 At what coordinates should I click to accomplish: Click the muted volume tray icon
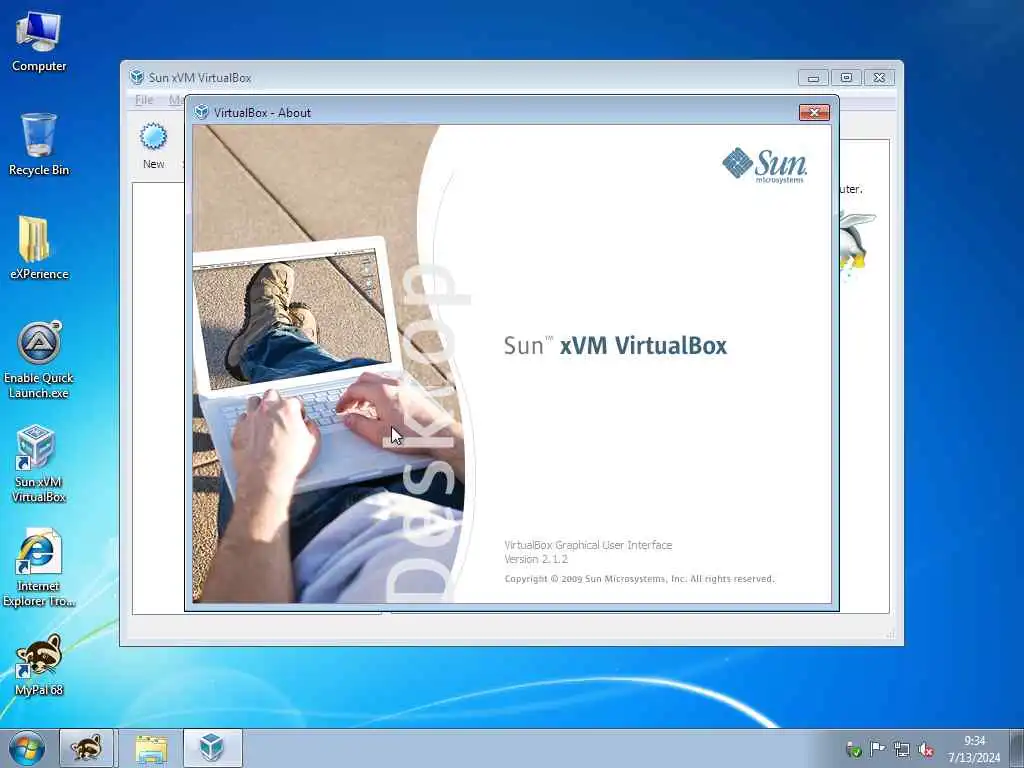[925, 749]
